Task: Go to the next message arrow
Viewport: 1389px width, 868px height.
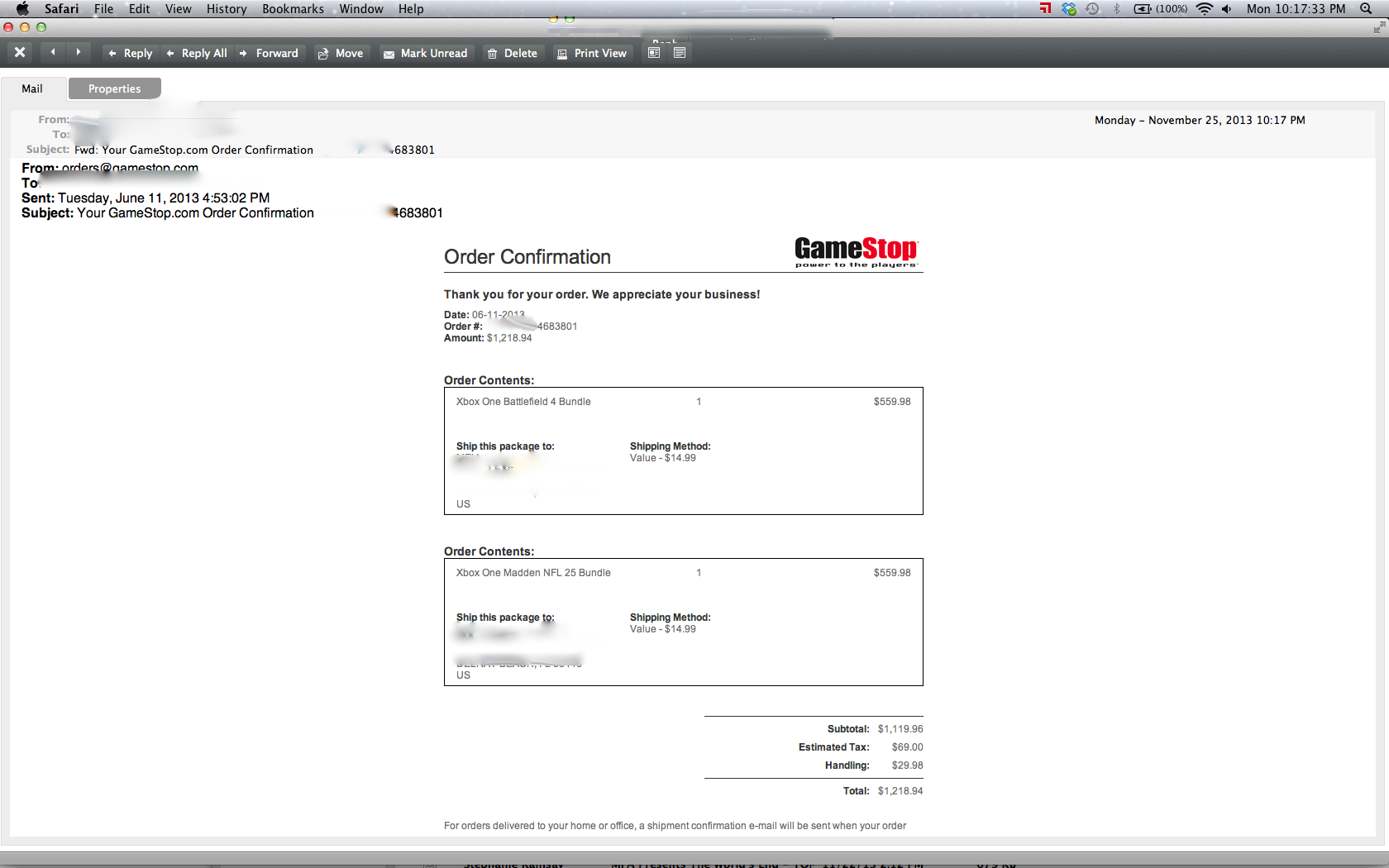Action: 79,52
